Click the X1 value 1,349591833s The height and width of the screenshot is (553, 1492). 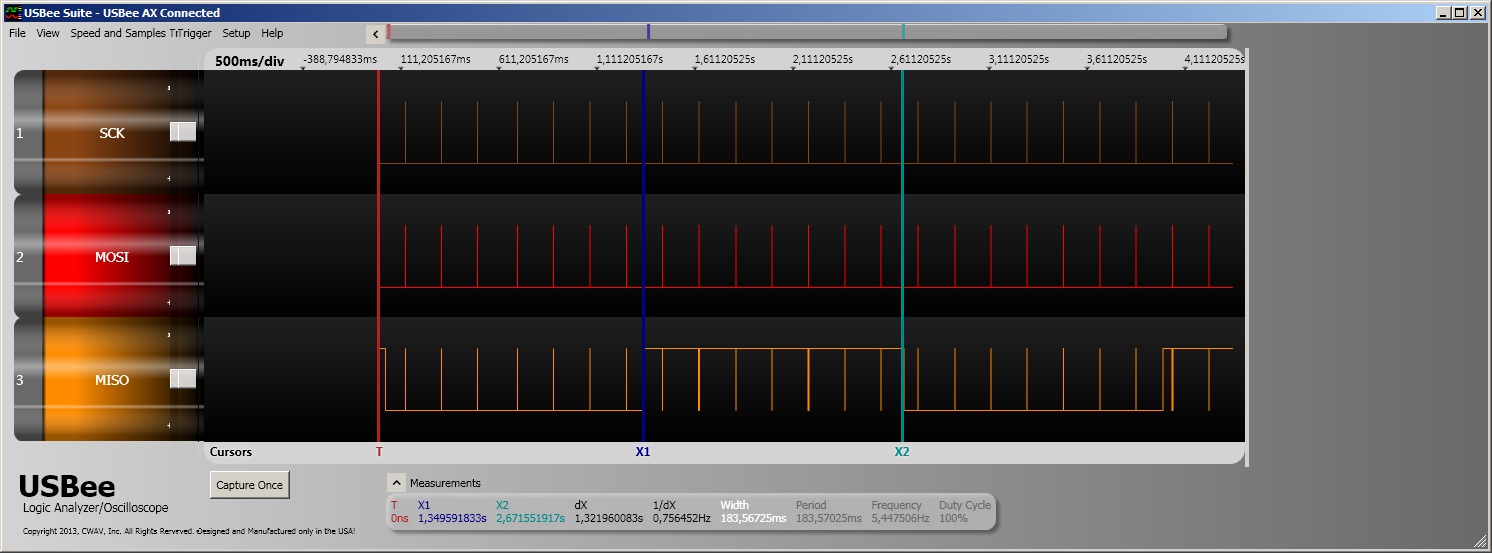(452, 518)
